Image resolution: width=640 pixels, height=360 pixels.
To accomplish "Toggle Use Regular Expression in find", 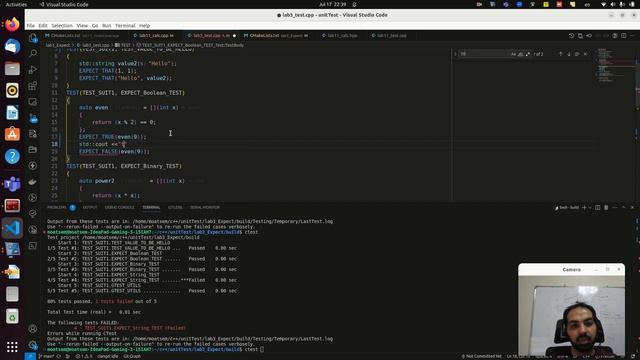I will tap(528, 54).
